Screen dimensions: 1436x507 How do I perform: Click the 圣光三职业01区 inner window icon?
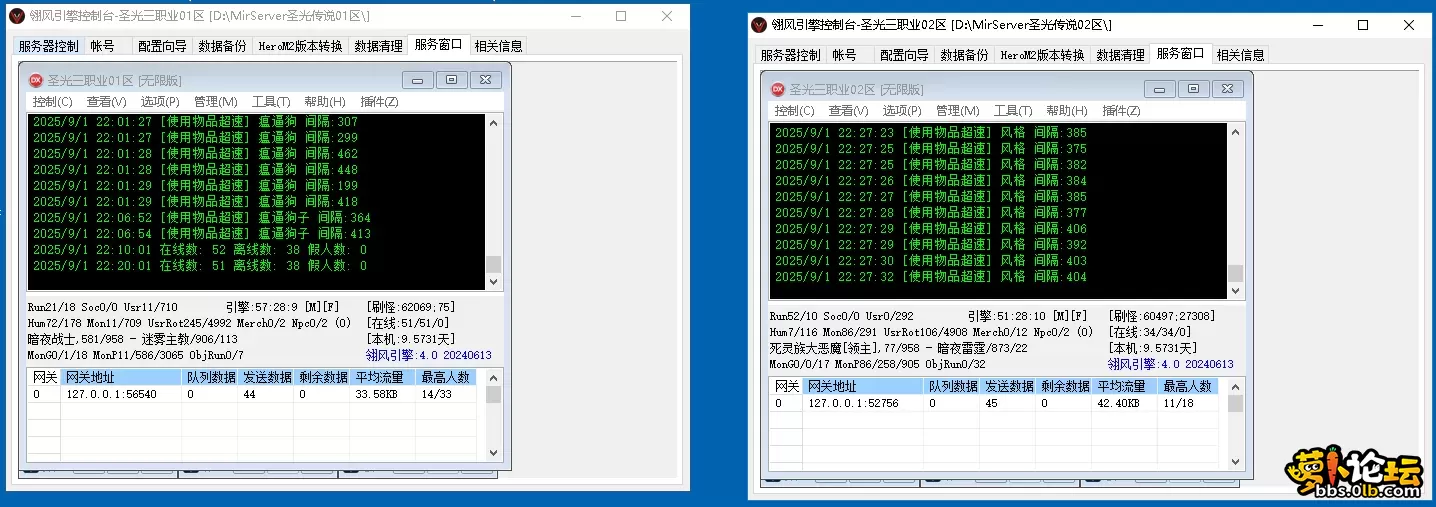[36, 80]
